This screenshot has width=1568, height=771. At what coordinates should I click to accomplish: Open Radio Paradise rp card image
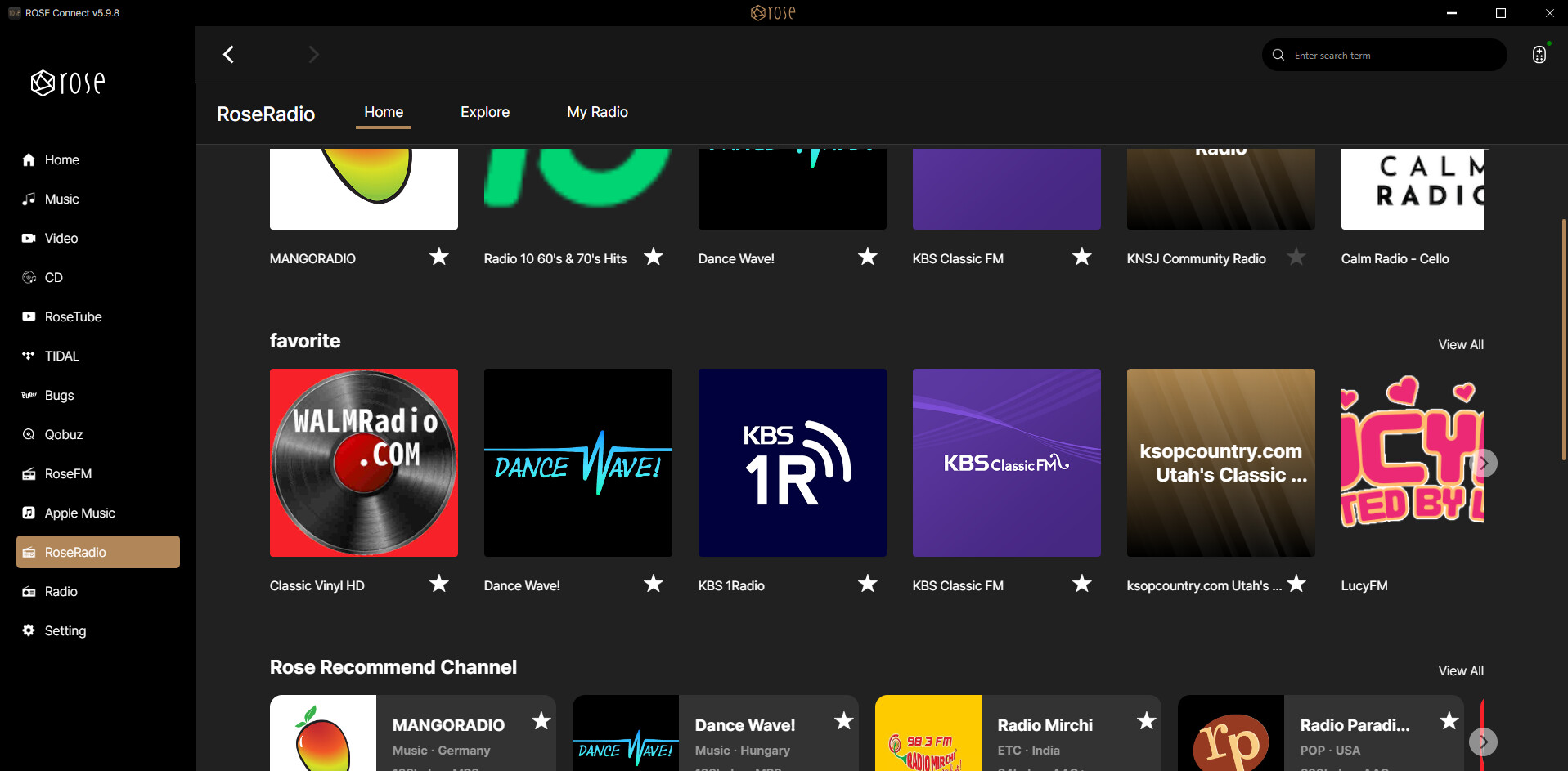click(x=1231, y=733)
